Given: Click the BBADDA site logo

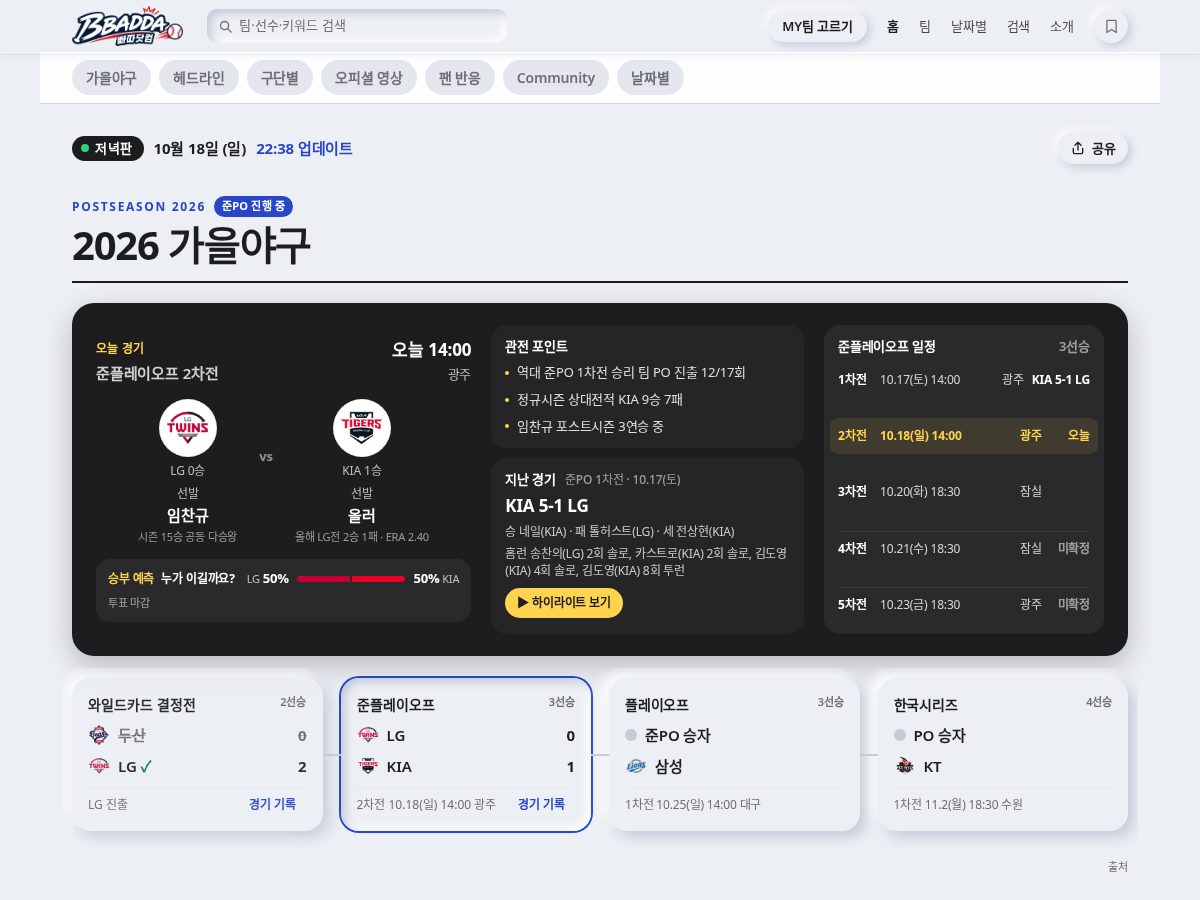Looking at the screenshot, I should pyautogui.click(x=128, y=27).
